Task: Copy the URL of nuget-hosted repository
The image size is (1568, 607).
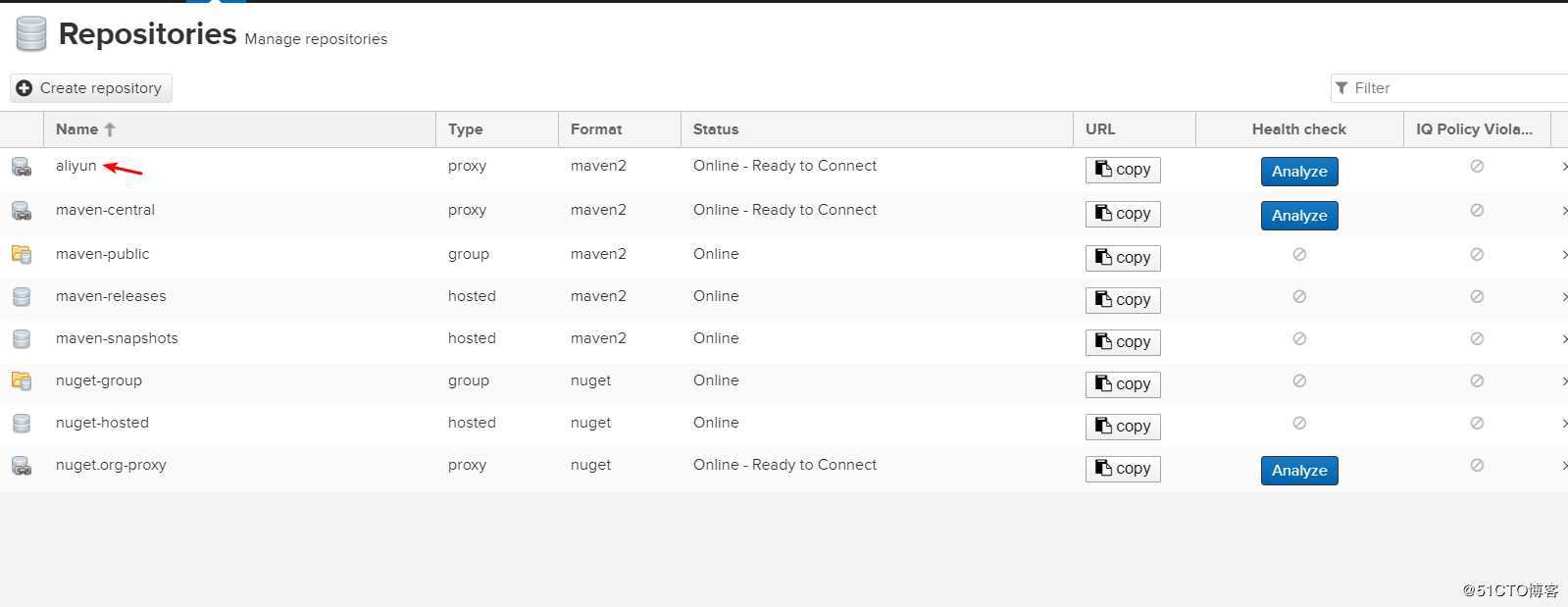Action: (x=1123, y=427)
